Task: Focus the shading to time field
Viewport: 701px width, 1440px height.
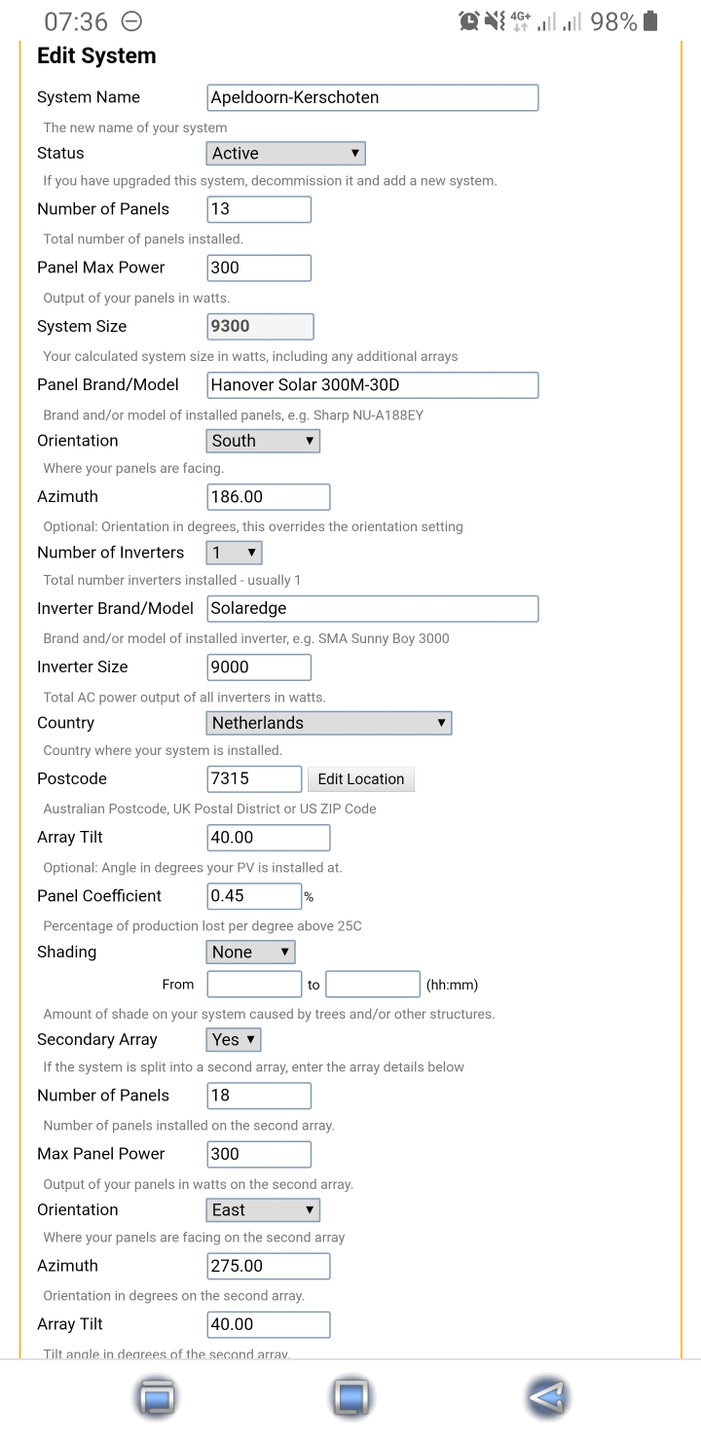Action: [x=373, y=984]
